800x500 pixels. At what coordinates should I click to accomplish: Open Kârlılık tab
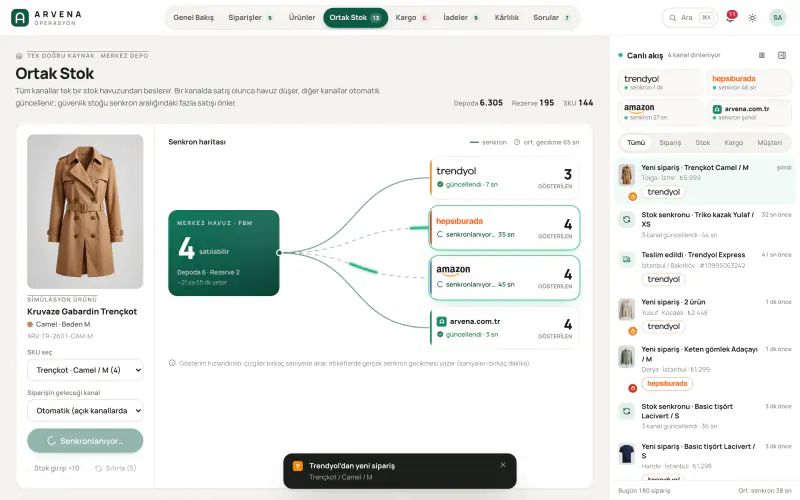[507, 18]
